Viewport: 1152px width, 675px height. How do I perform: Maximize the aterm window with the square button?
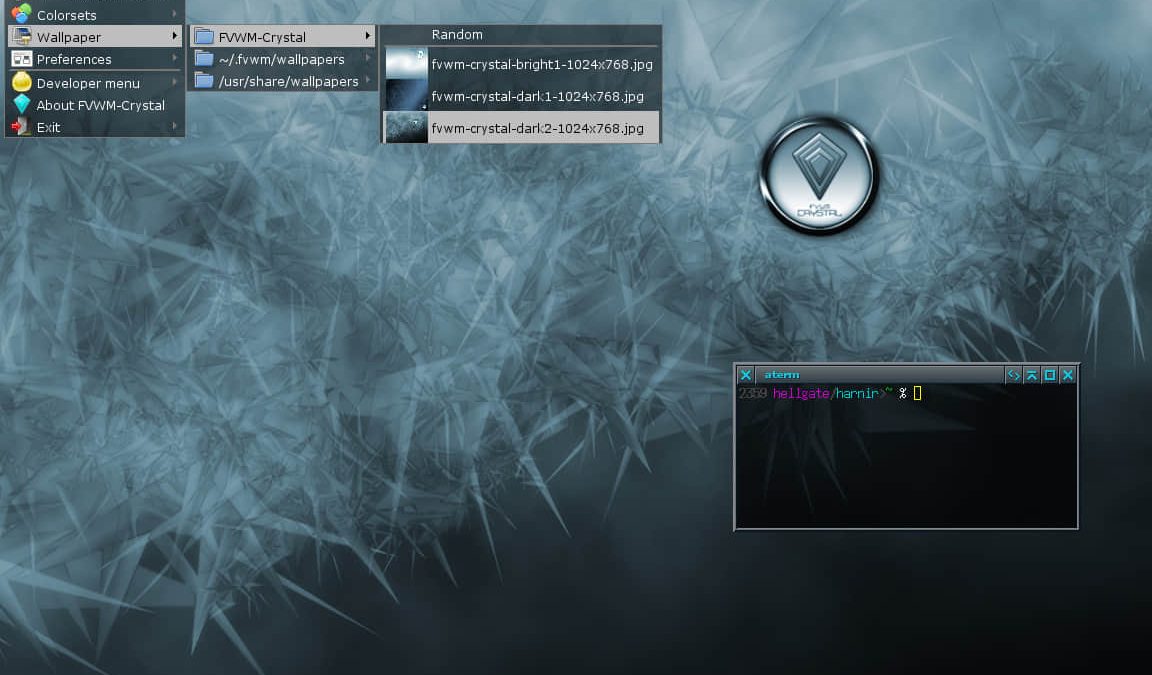pos(1050,375)
